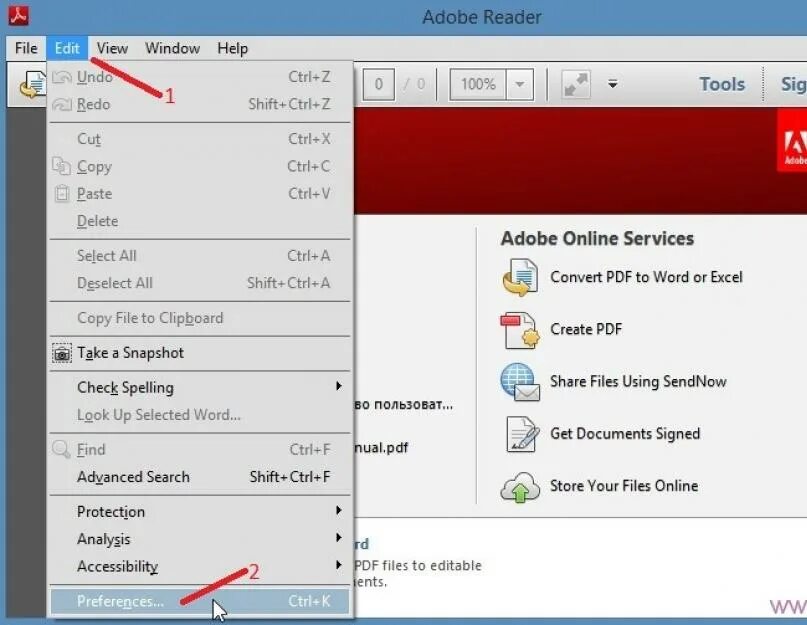Open the Create PDF link
Image resolution: width=807 pixels, height=625 pixels.
[x=586, y=329]
